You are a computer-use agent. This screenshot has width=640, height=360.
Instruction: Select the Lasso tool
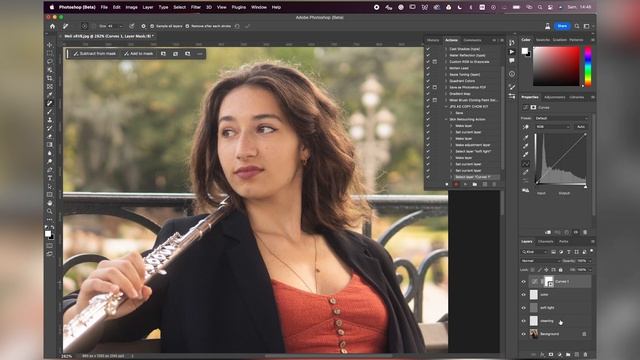point(50,61)
